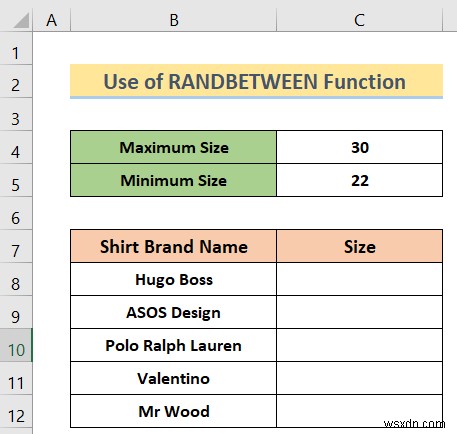
Task: Select row 12 header
Action: (16, 411)
